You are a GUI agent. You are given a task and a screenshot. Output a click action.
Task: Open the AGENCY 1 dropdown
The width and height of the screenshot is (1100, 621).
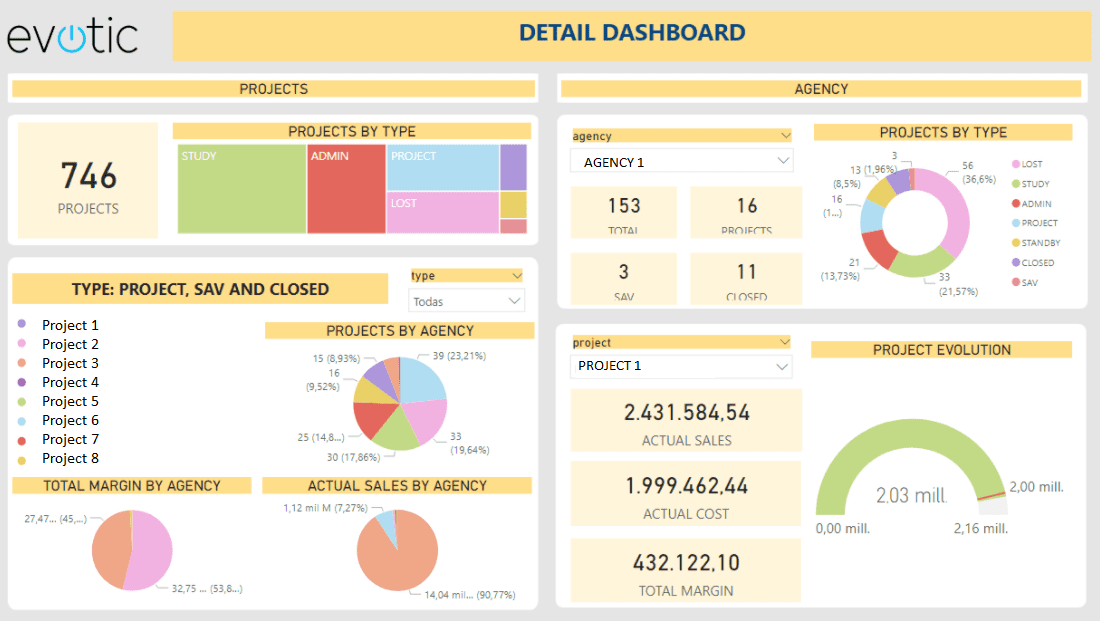click(x=682, y=162)
